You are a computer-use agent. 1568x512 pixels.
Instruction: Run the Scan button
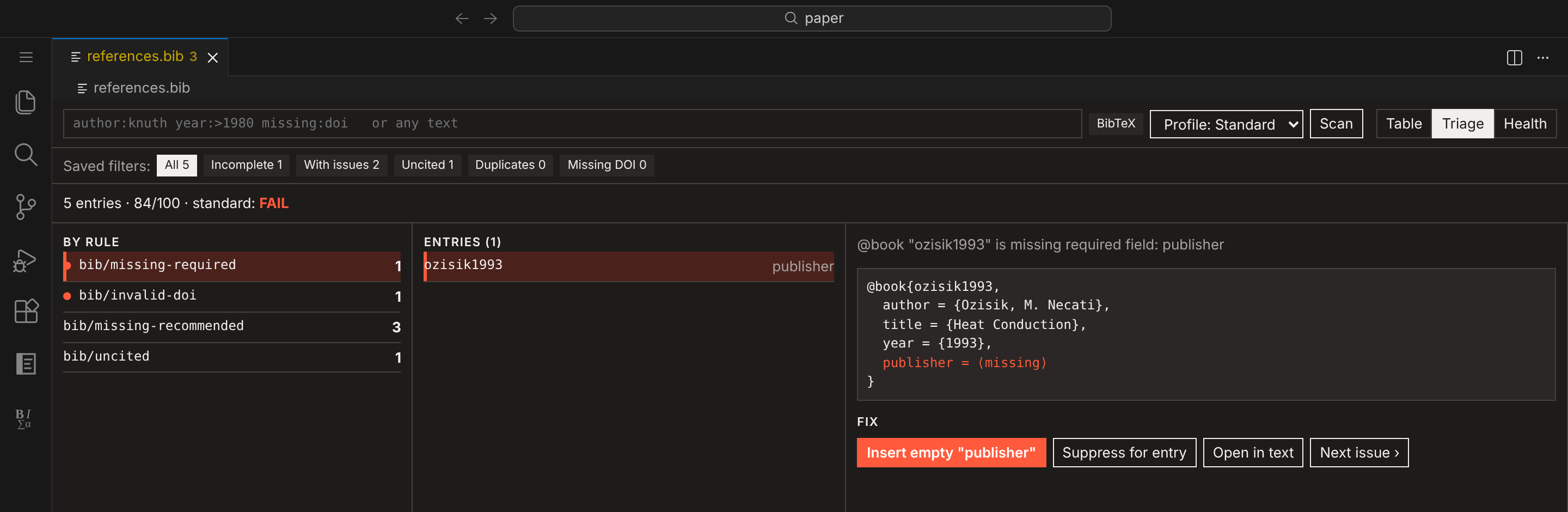(1336, 124)
